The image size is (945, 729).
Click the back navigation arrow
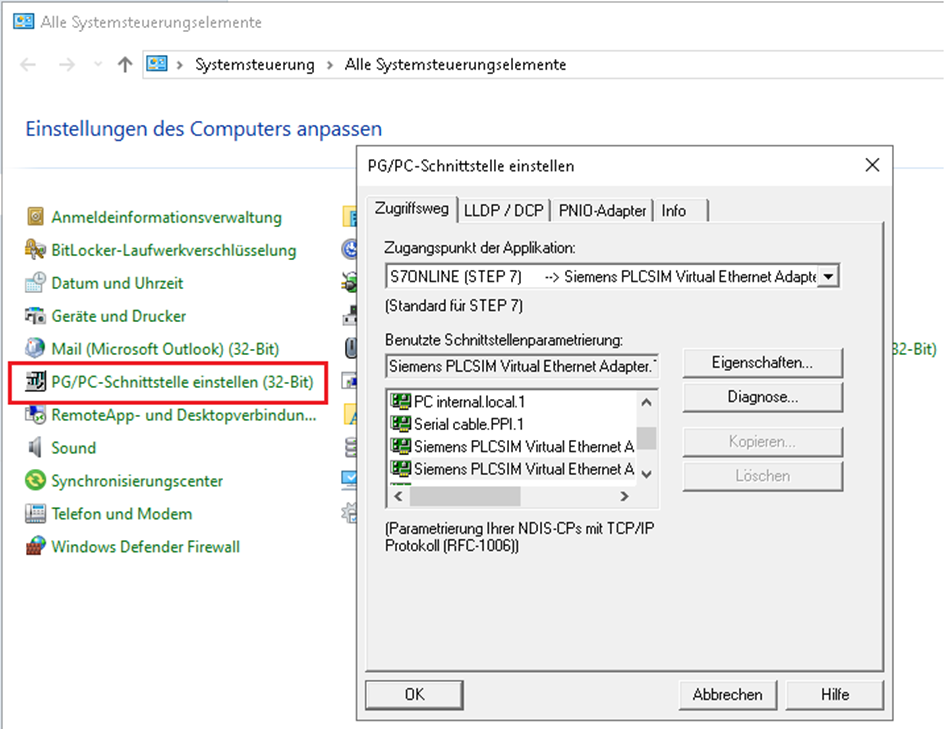pyautogui.click(x=28, y=64)
